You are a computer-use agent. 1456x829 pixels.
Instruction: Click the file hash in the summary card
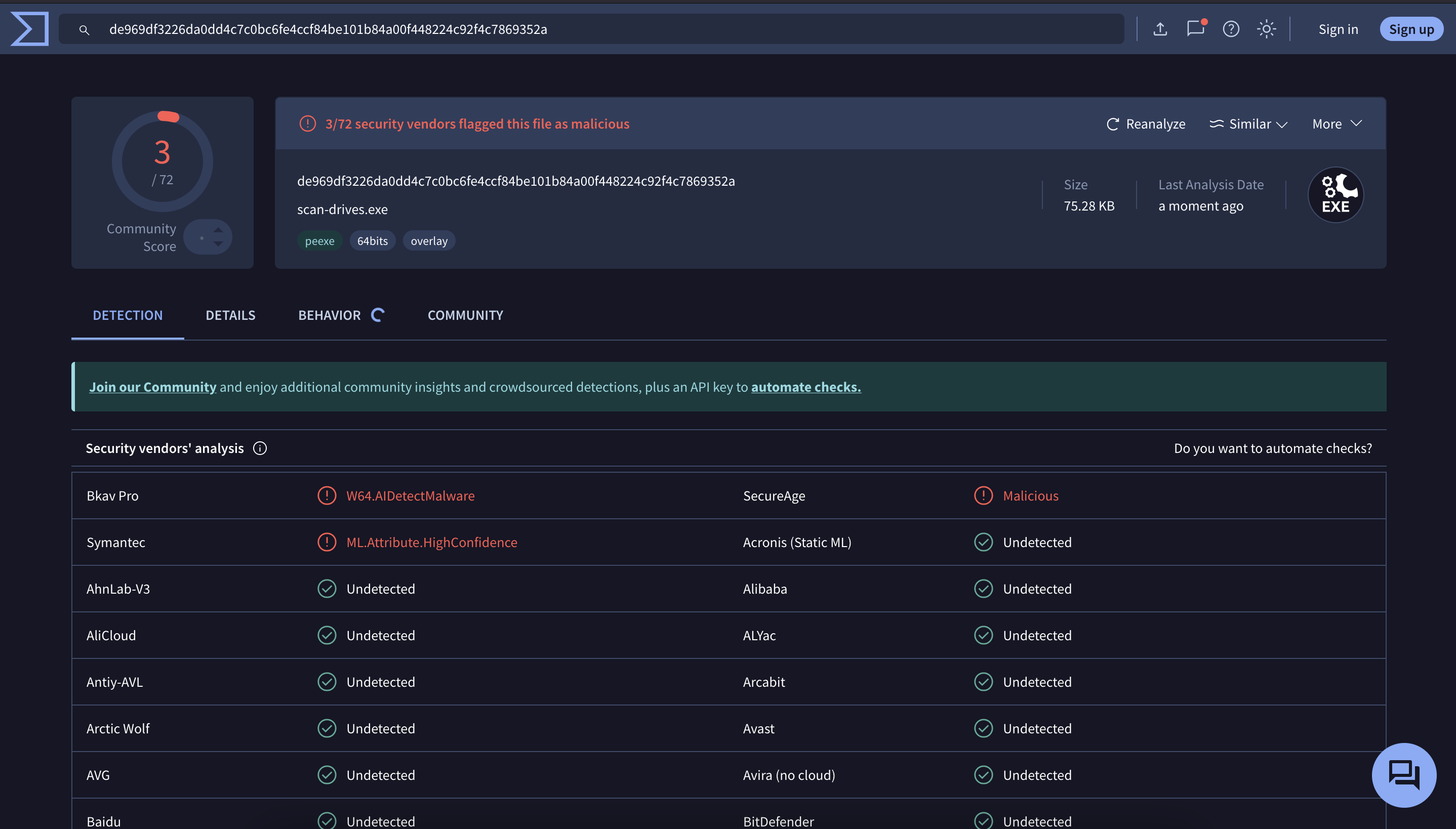click(x=516, y=181)
